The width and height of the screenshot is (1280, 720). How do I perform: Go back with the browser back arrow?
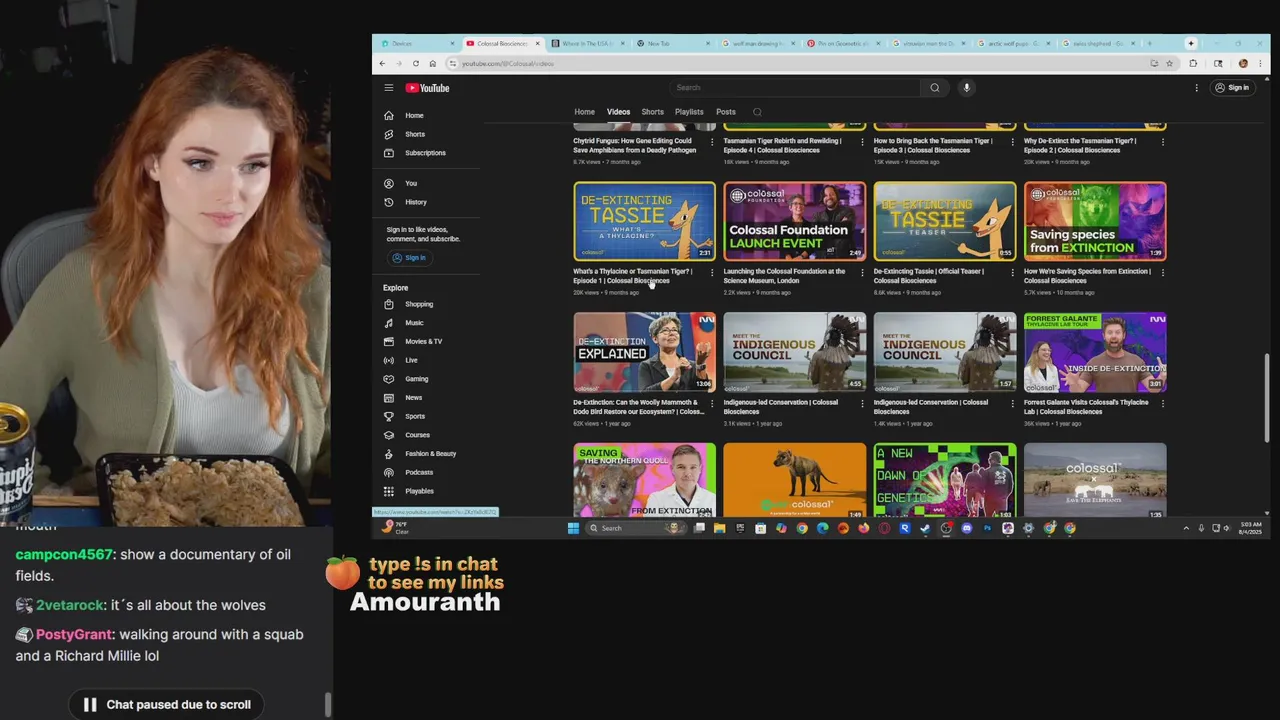pos(382,63)
